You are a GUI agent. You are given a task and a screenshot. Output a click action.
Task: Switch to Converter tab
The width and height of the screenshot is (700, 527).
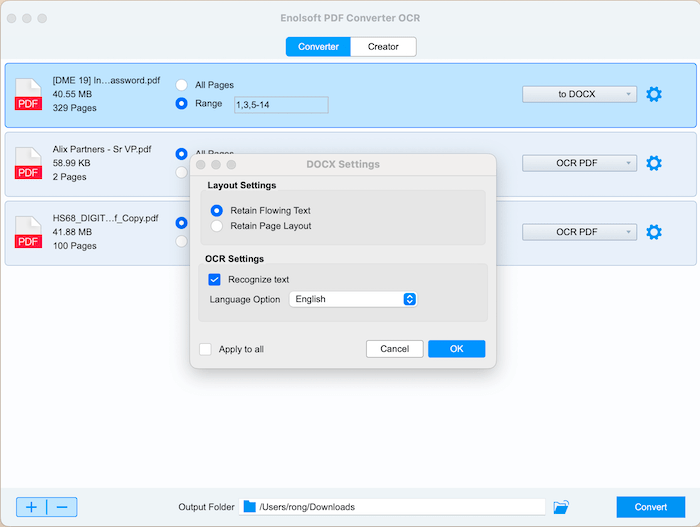click(318, 46)
